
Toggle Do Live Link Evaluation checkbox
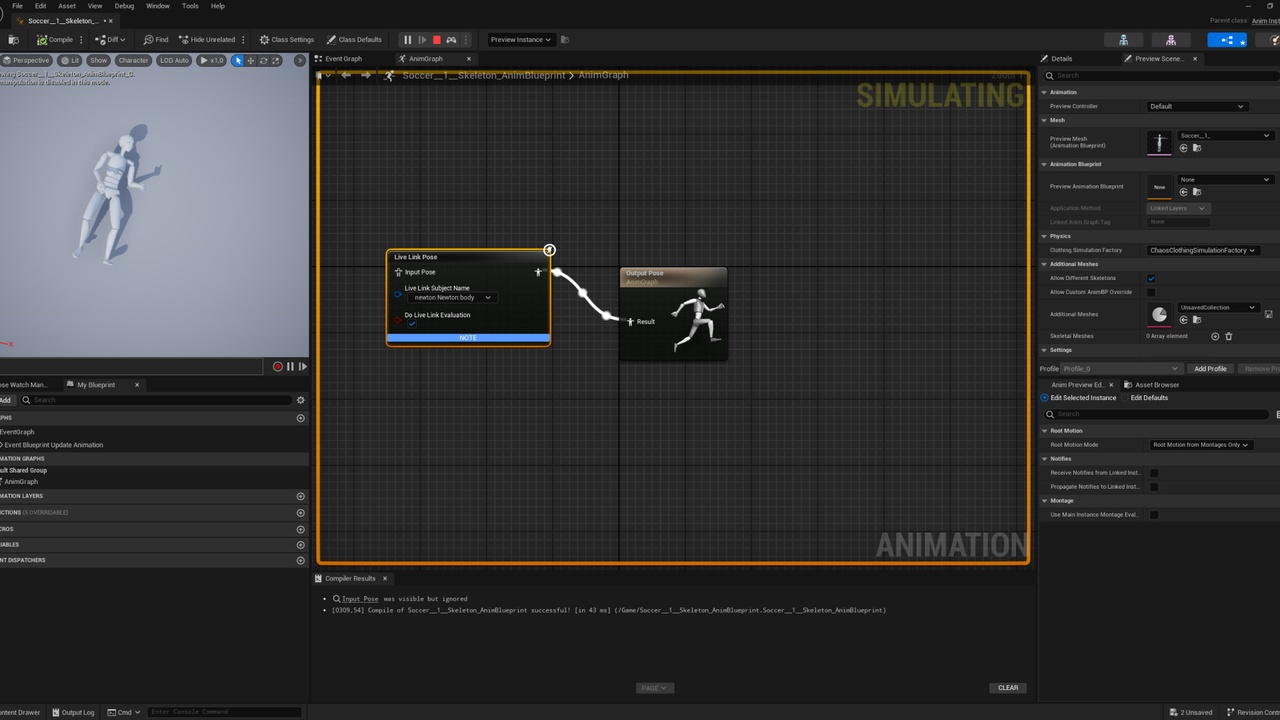(411, 324)
